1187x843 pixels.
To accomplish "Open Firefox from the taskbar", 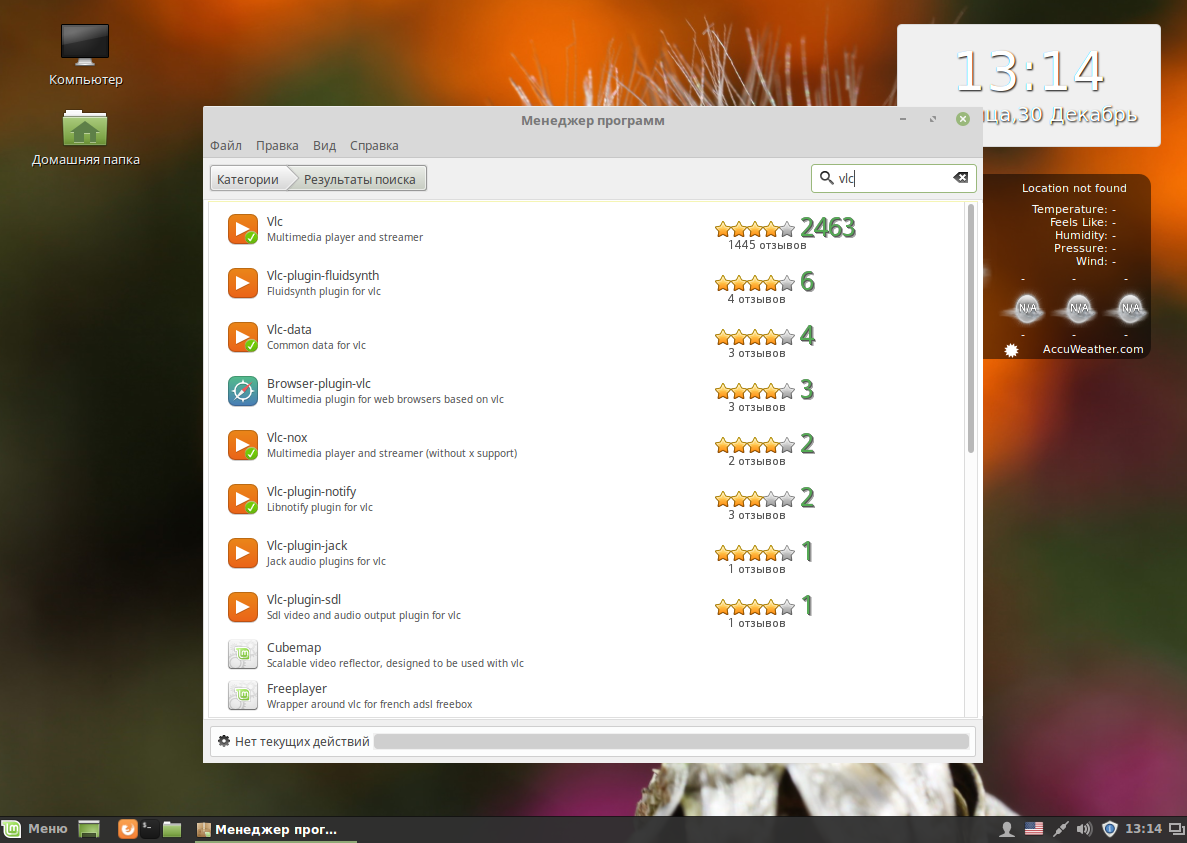I will tap(126, 828).
